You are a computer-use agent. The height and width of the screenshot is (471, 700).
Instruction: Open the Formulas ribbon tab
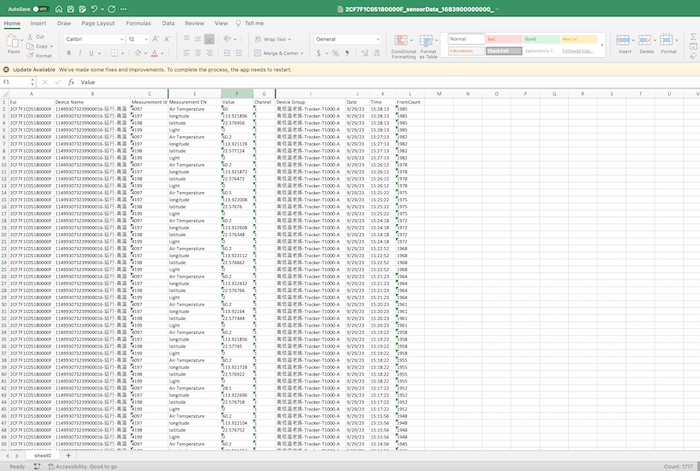(x=139, y=21)
